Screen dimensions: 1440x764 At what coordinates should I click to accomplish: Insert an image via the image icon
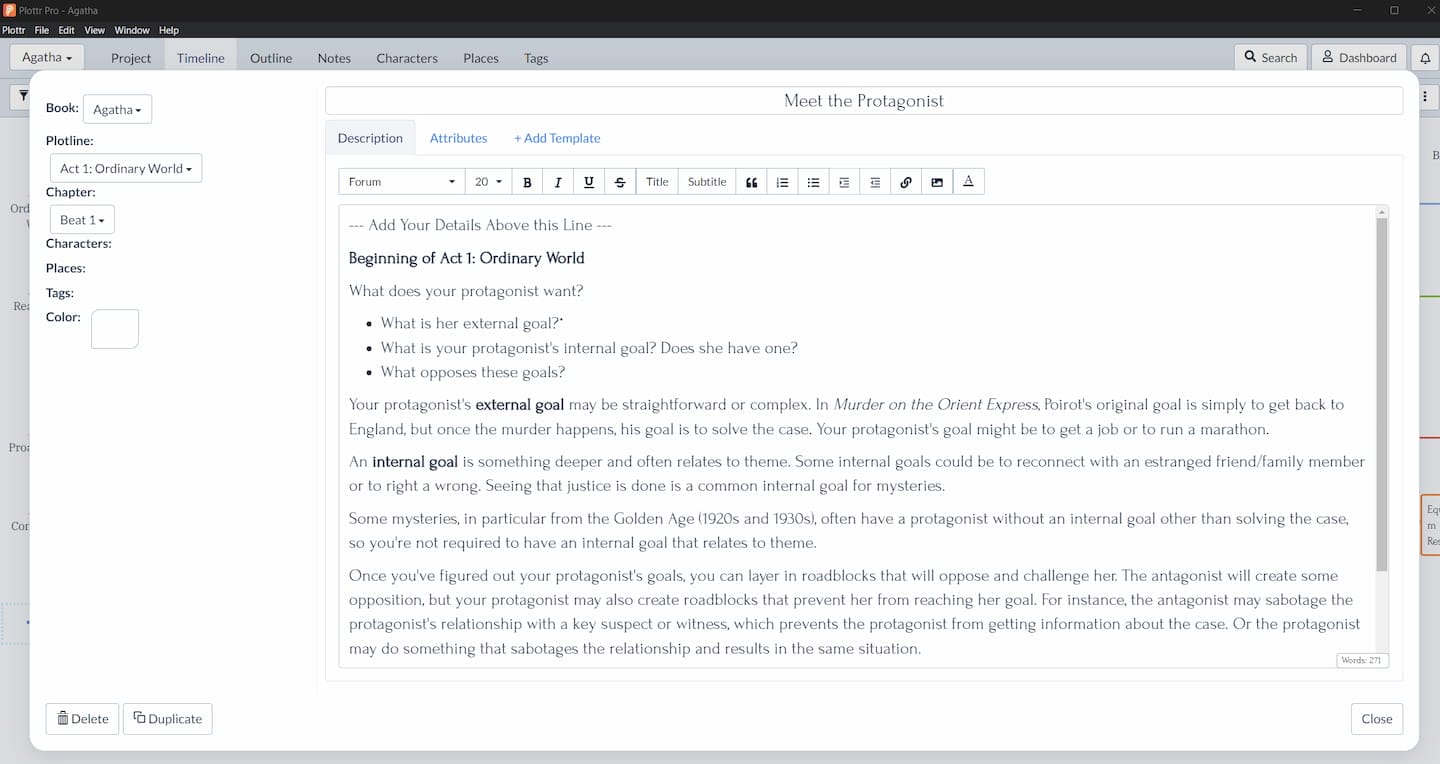pyautogui.click(x=937, y=181)
